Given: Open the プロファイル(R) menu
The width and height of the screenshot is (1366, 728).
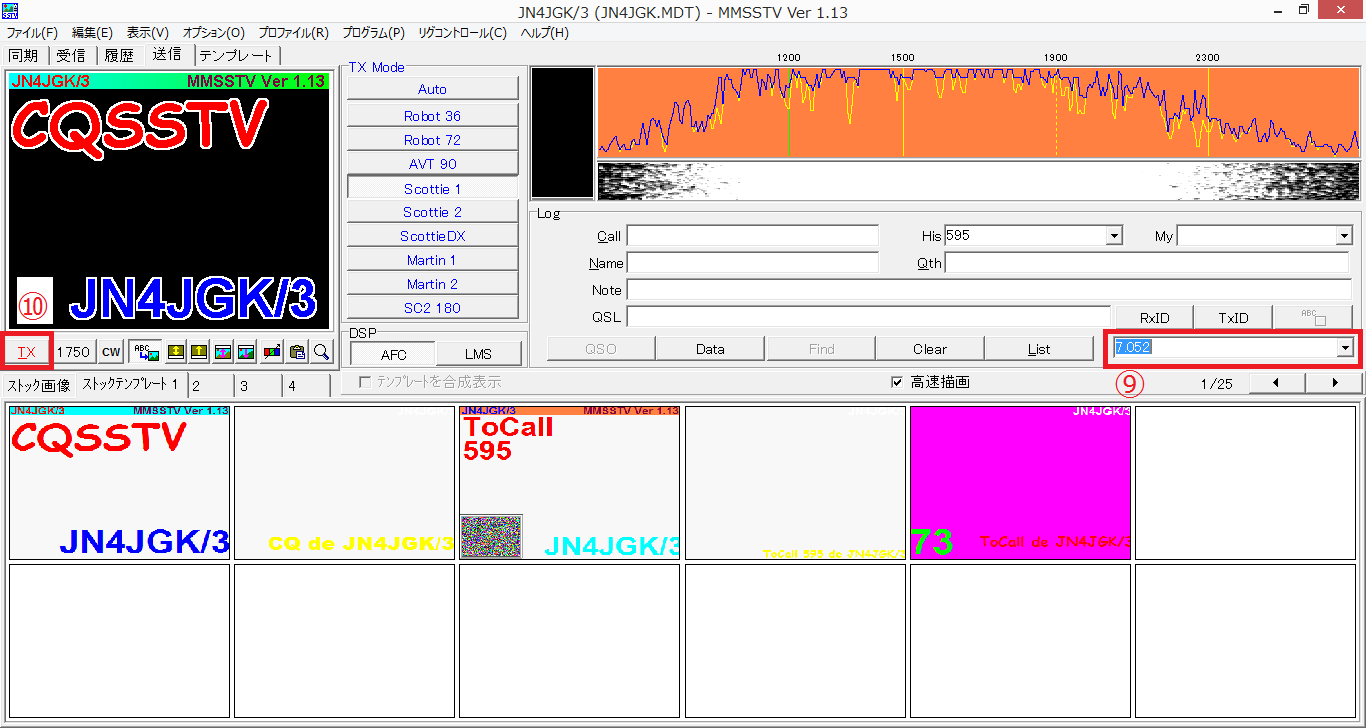Looking at the screenshot, I should coord(294,33).
